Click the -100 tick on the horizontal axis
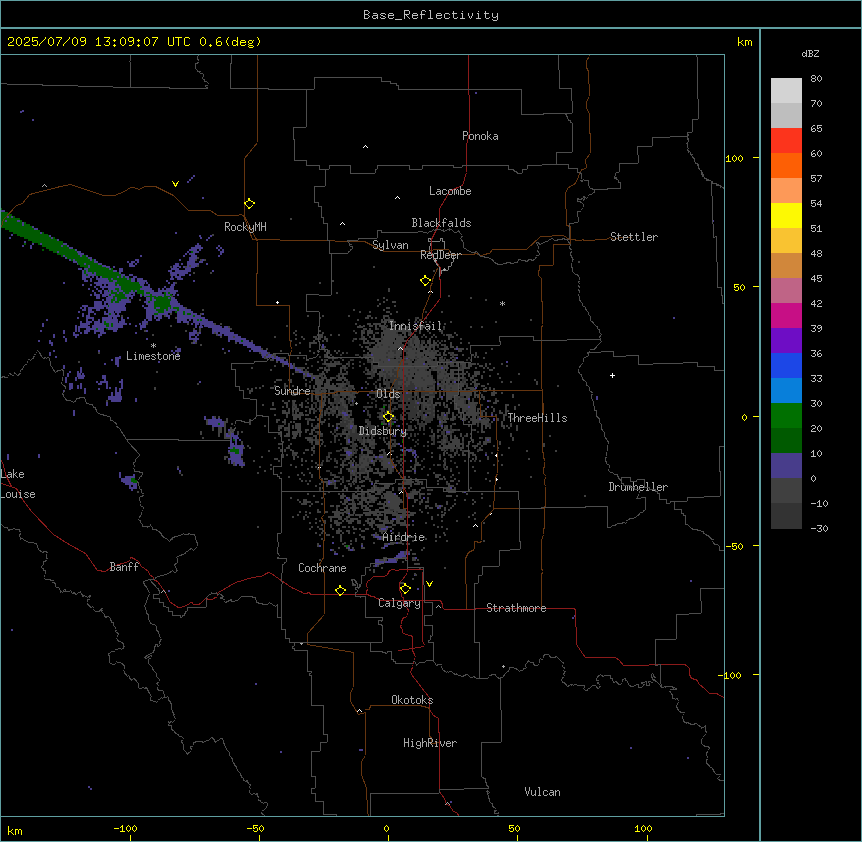 coord(125,828)
